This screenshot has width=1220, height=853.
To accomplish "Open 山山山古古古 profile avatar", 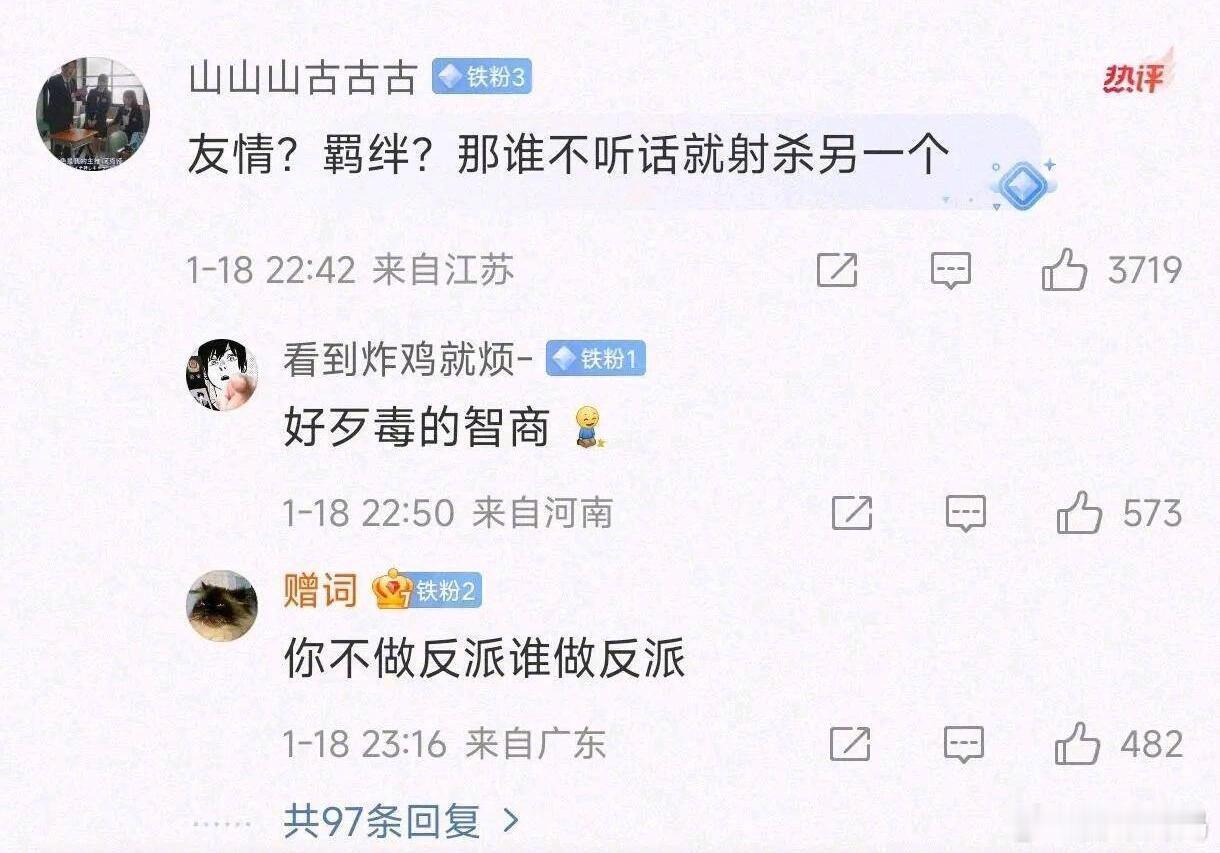I will point(93,114).
